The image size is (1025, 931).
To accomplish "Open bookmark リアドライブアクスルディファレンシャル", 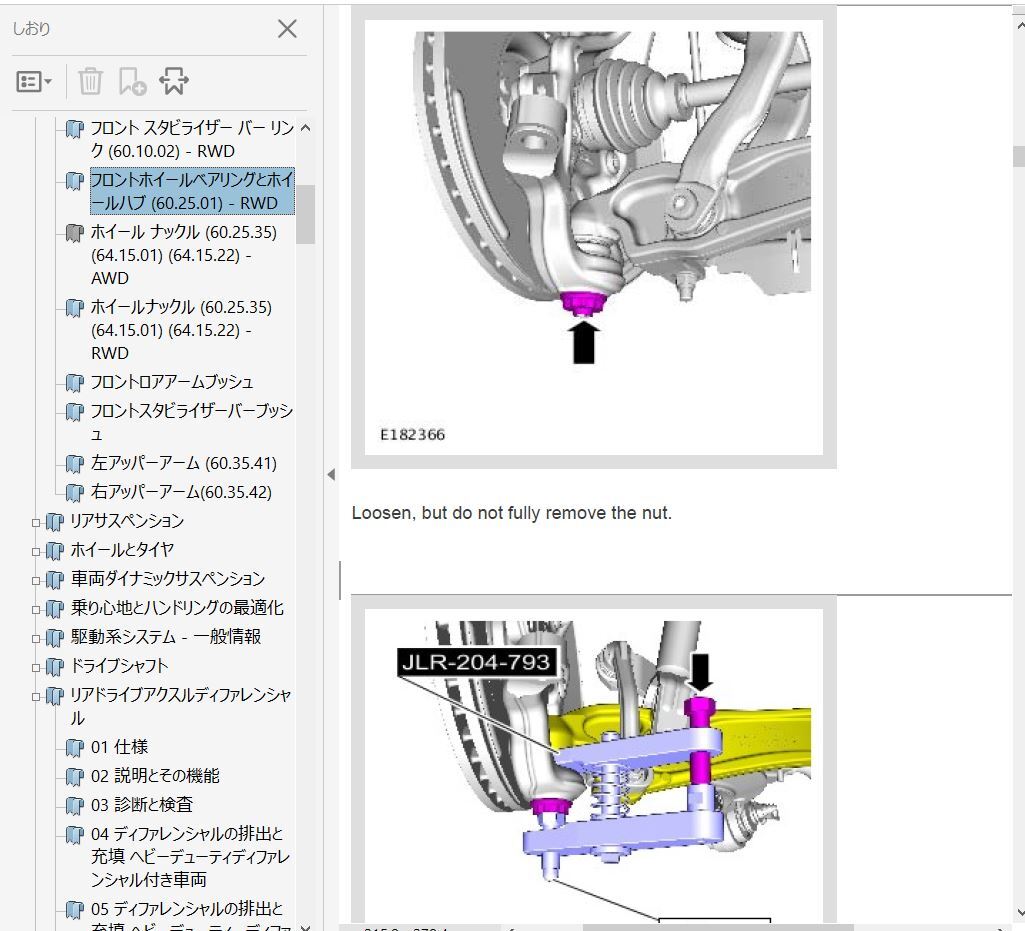I will (x=180, y=707).
